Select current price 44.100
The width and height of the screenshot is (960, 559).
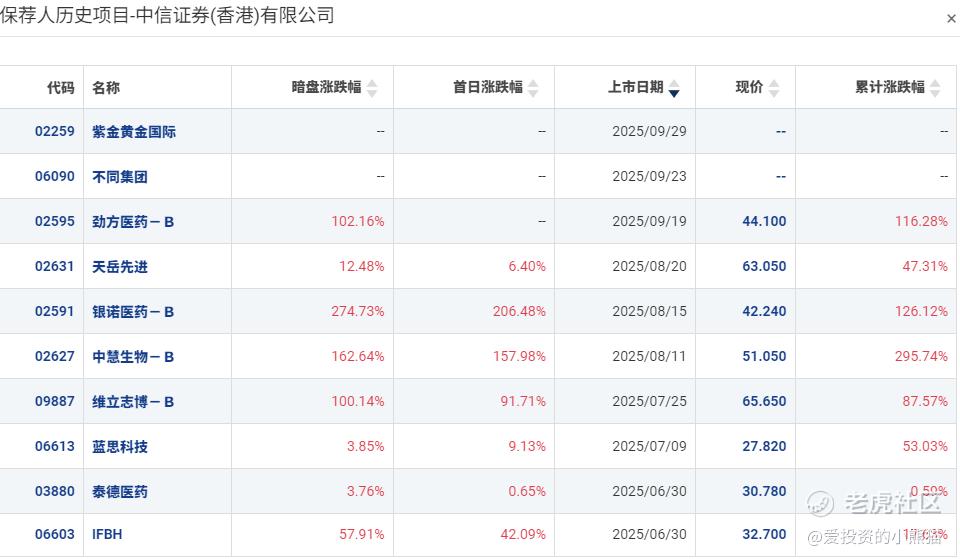tap(764, 221)
